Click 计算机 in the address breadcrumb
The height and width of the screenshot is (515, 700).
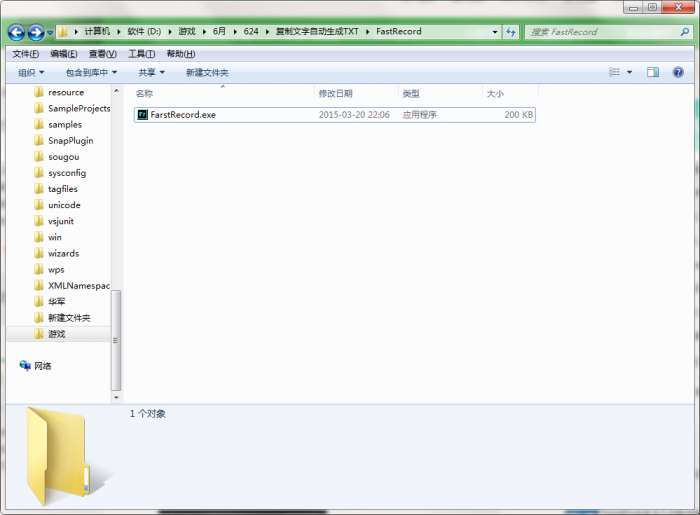[x=97, y=32]
